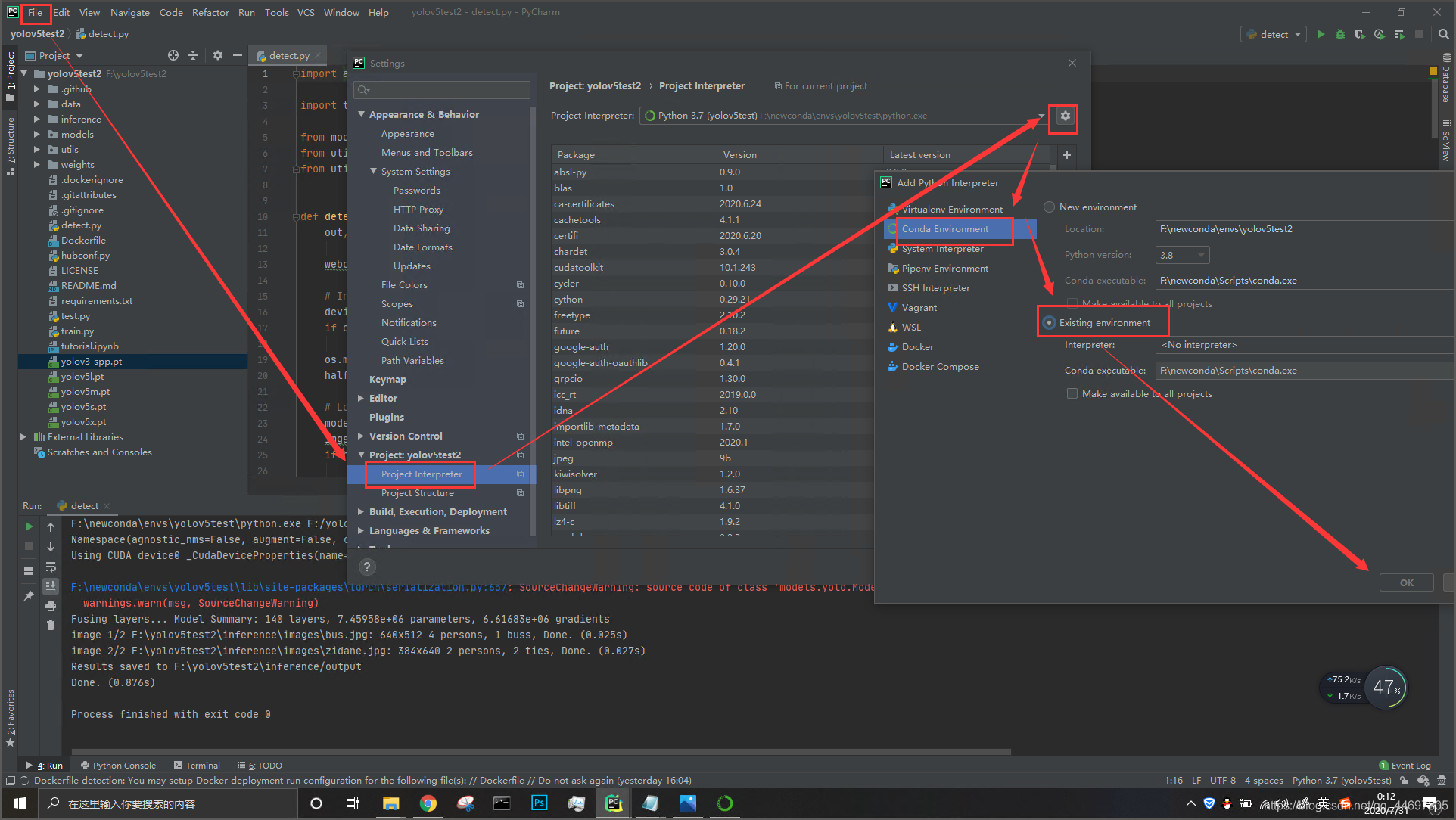Click the Settings search field
The image size is (1456, 820).
coord(442,90)
